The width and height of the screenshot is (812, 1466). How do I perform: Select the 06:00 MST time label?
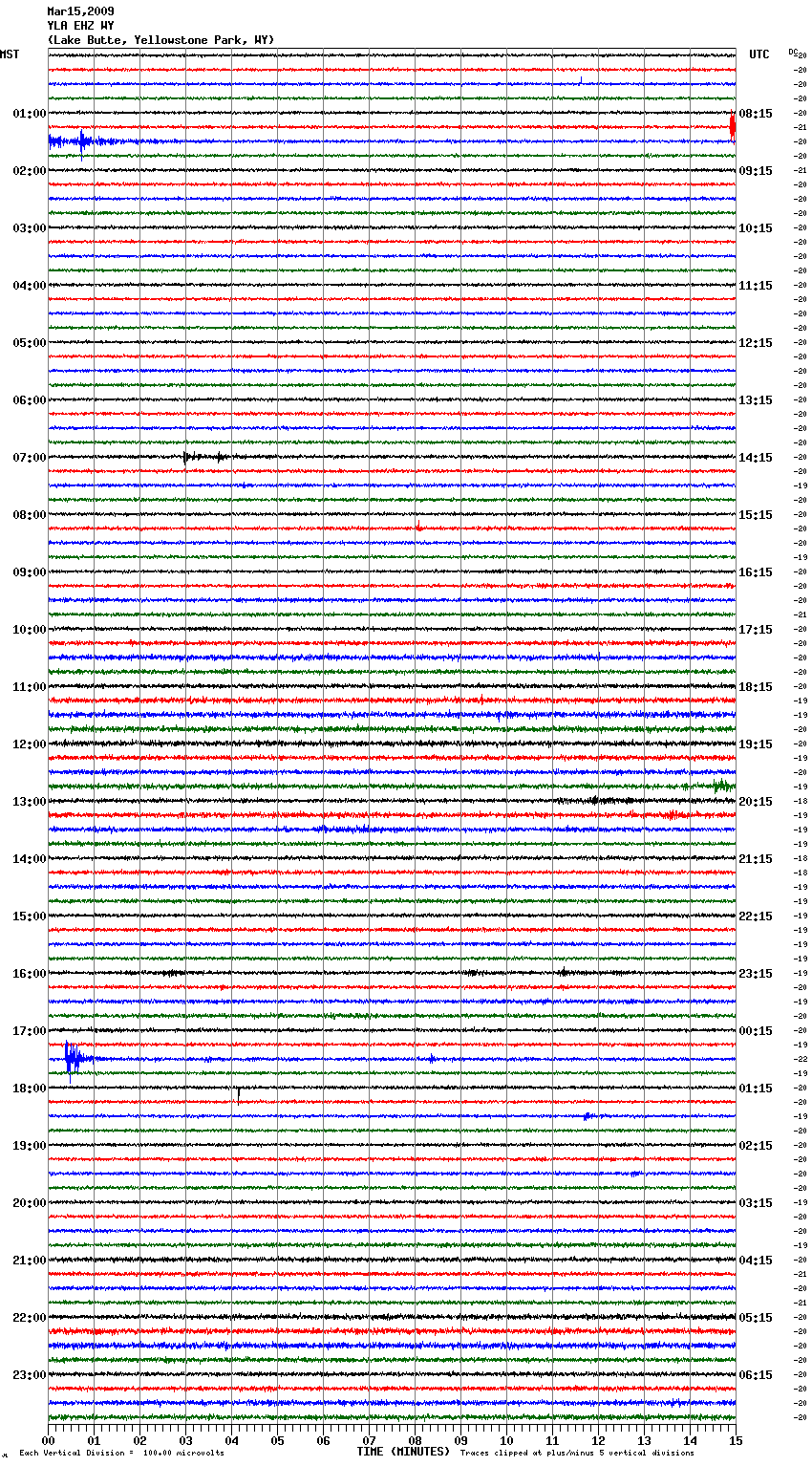(30, 400)
